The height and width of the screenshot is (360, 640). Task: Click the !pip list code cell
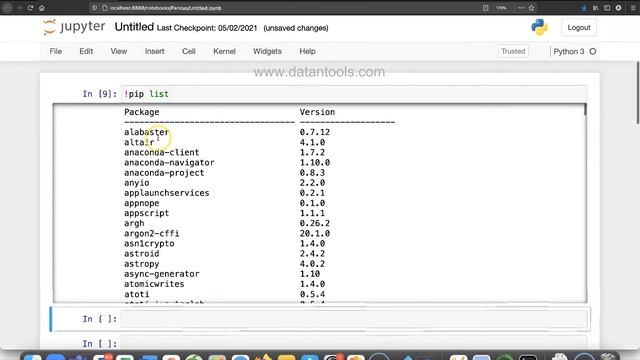354,94
